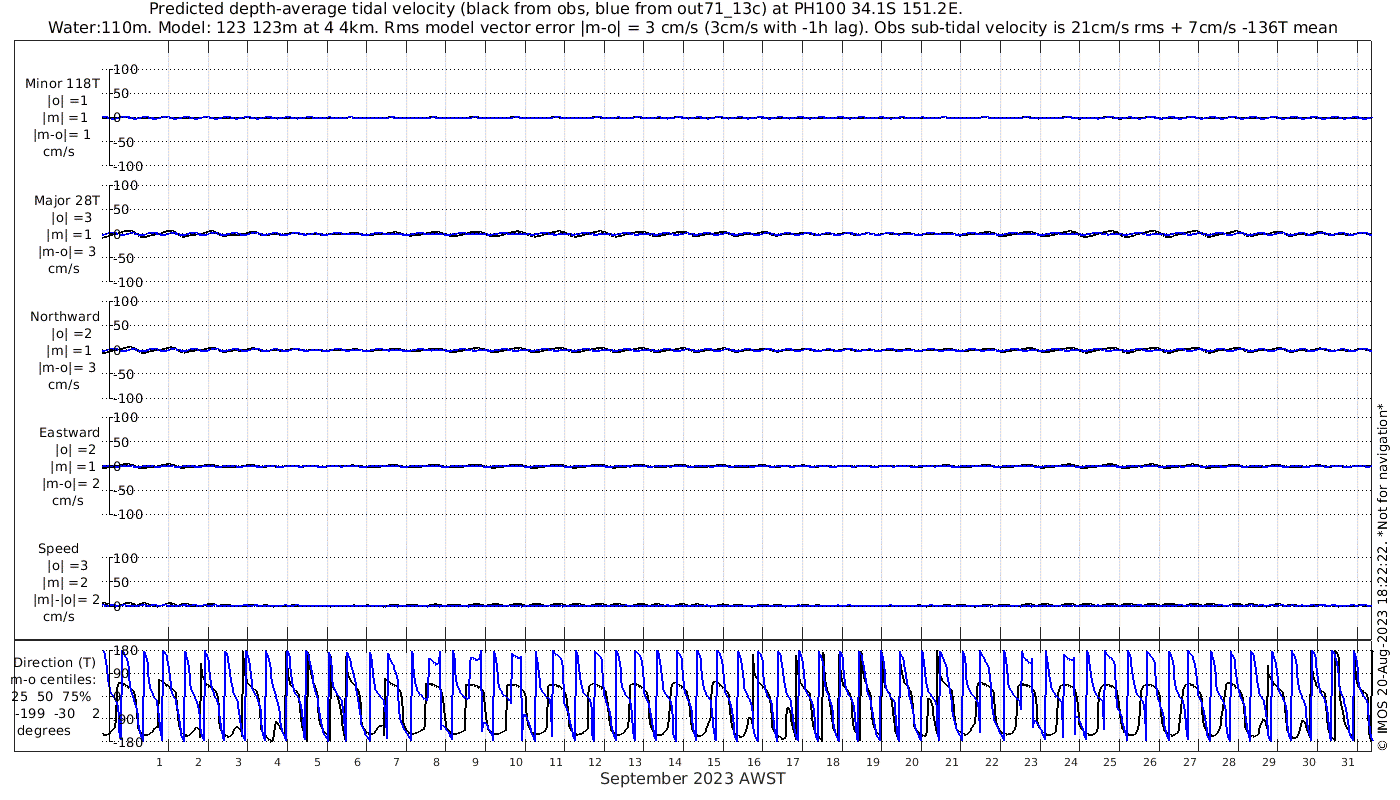Click day '24' on the date axis
Image resolution: width=1400 pixels, height=800 pixels.
click(1071, 762)
